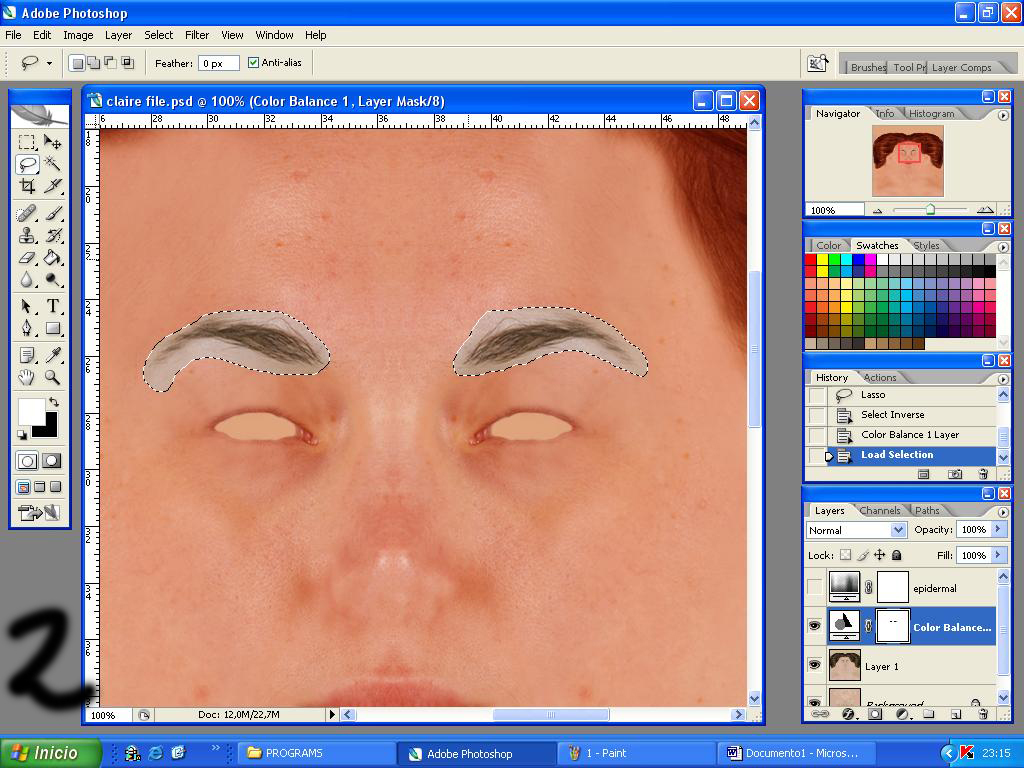The width and height of the screenshot is (1024, 768).
Task: Select the Crop tool
Action: coord(27,186)
